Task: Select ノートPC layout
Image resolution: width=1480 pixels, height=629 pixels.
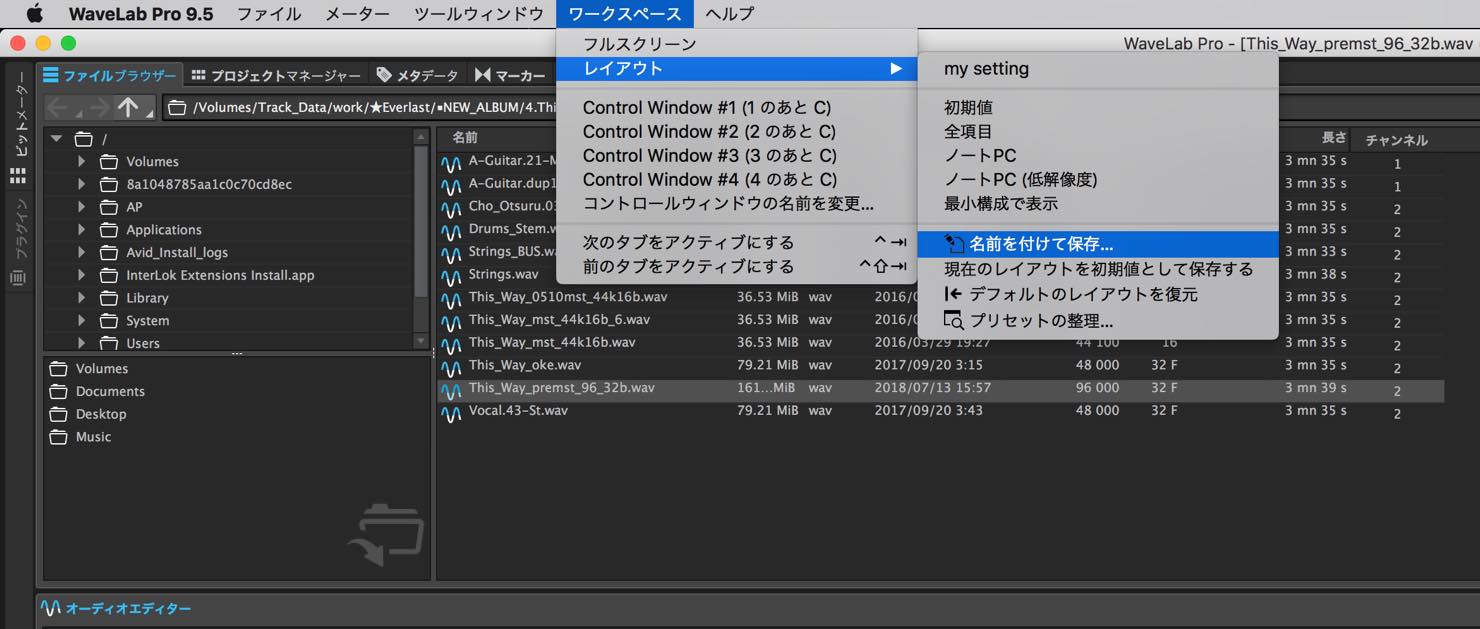Action: pyautogui.click(x=1098, y=155)
